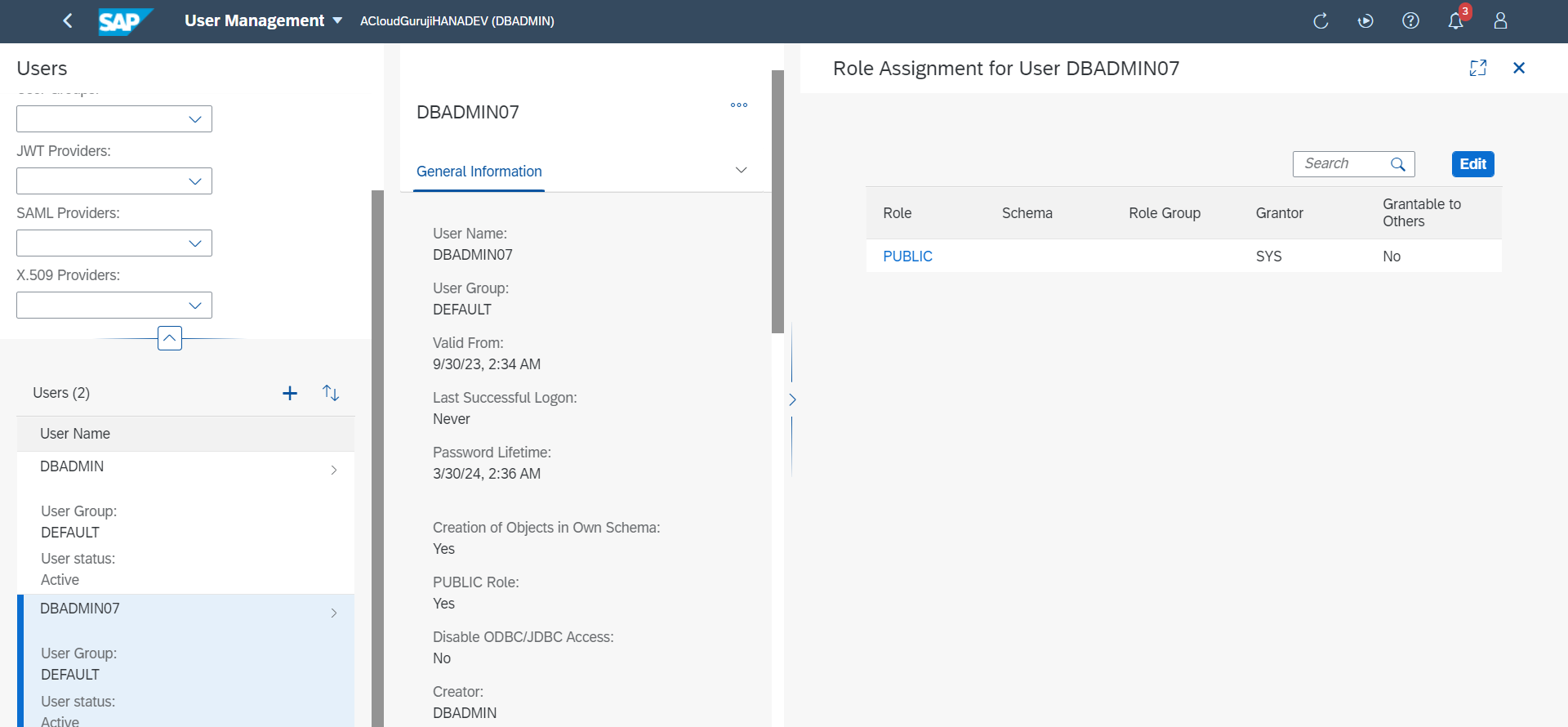
Task: Collapse the filter section with up arrow
Action: 170,338
